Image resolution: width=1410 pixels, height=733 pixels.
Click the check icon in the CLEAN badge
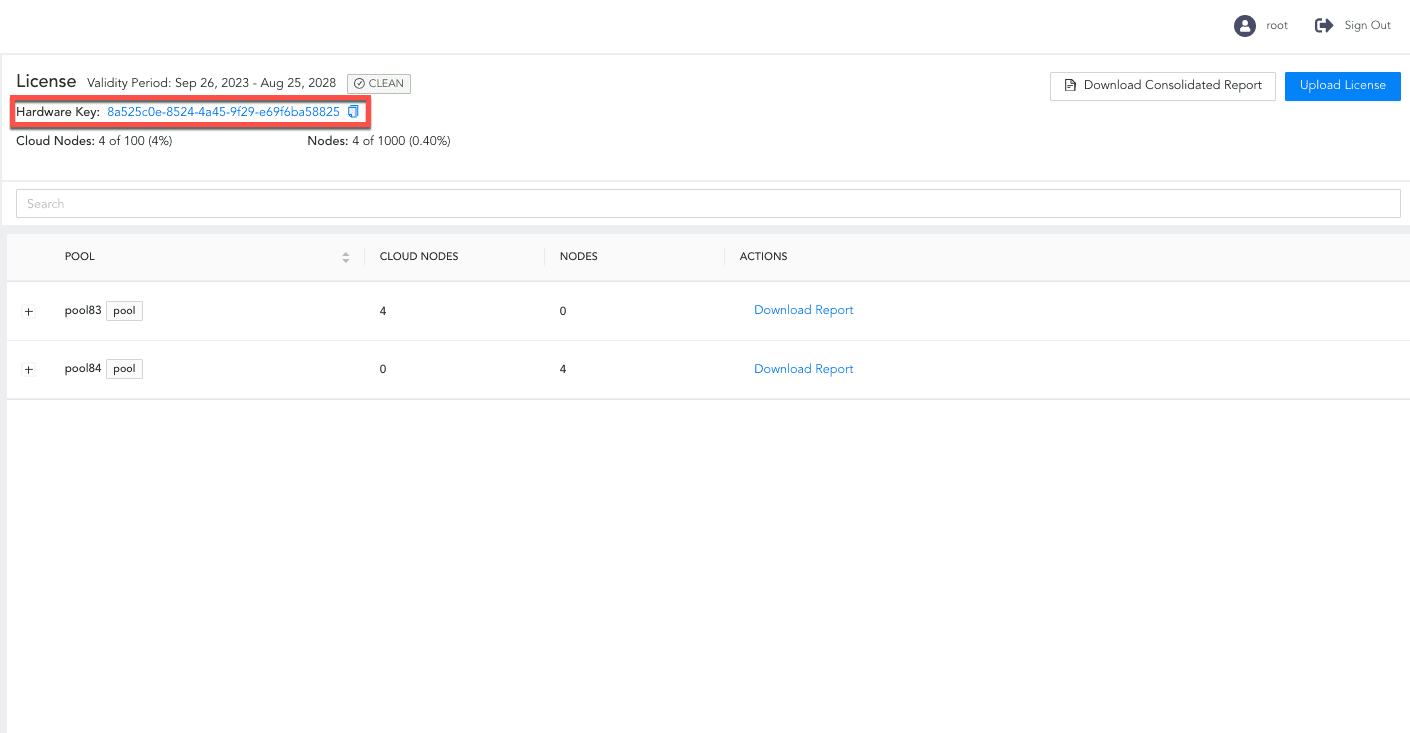pyautogui.click(x=359, y=84)
